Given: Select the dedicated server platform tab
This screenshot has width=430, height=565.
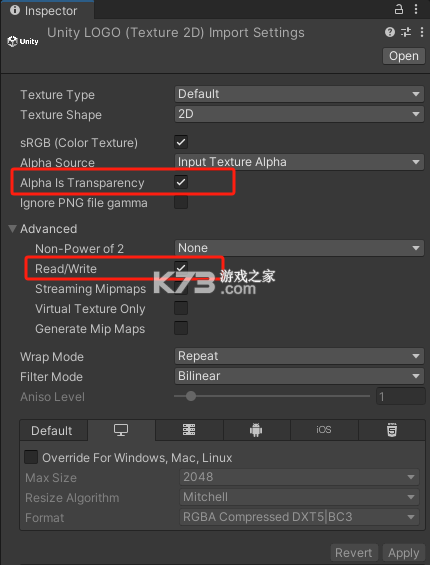Looking at the screenshot, I should [189, 430].
